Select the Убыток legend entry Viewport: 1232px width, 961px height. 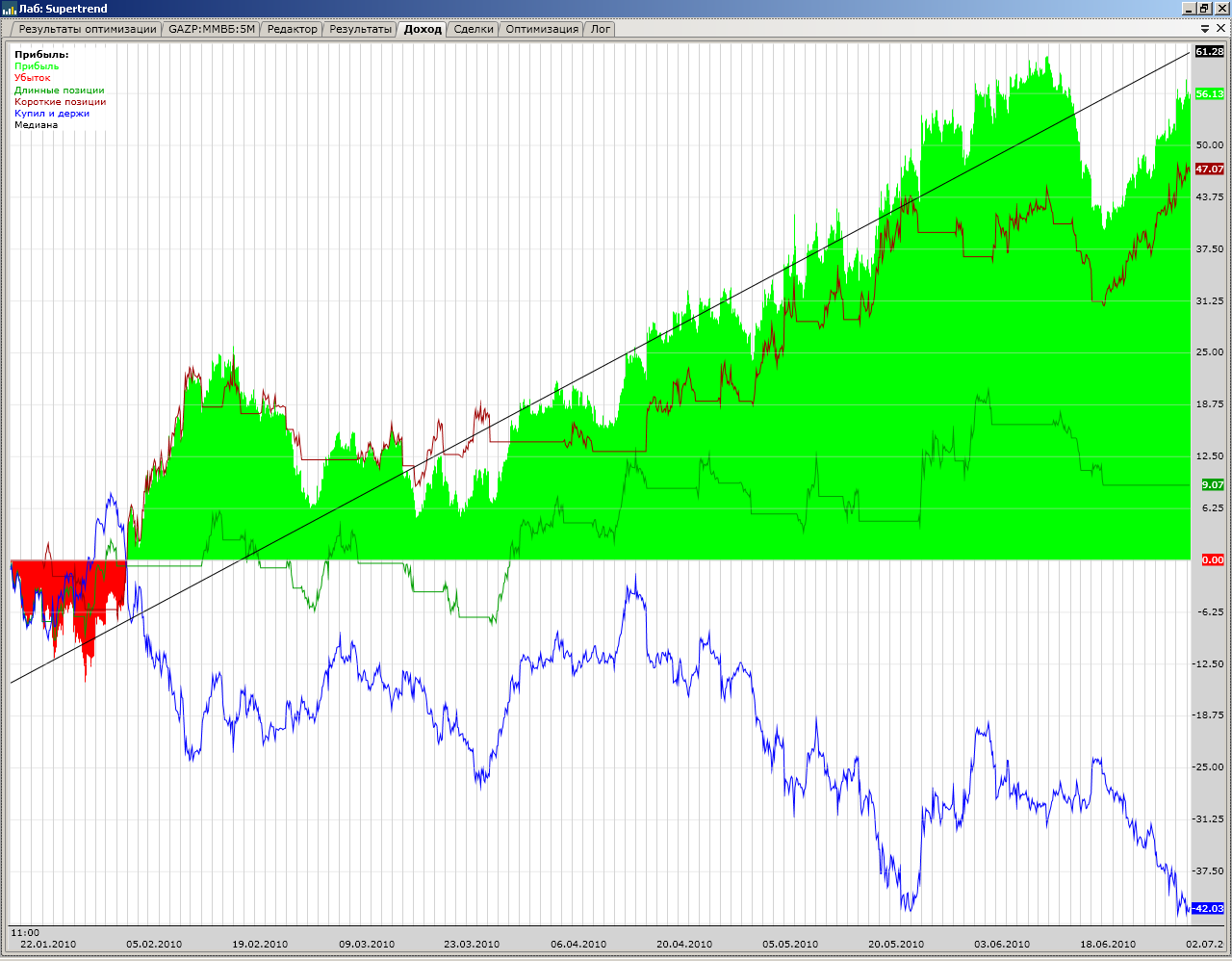click(x=32, y=78)
